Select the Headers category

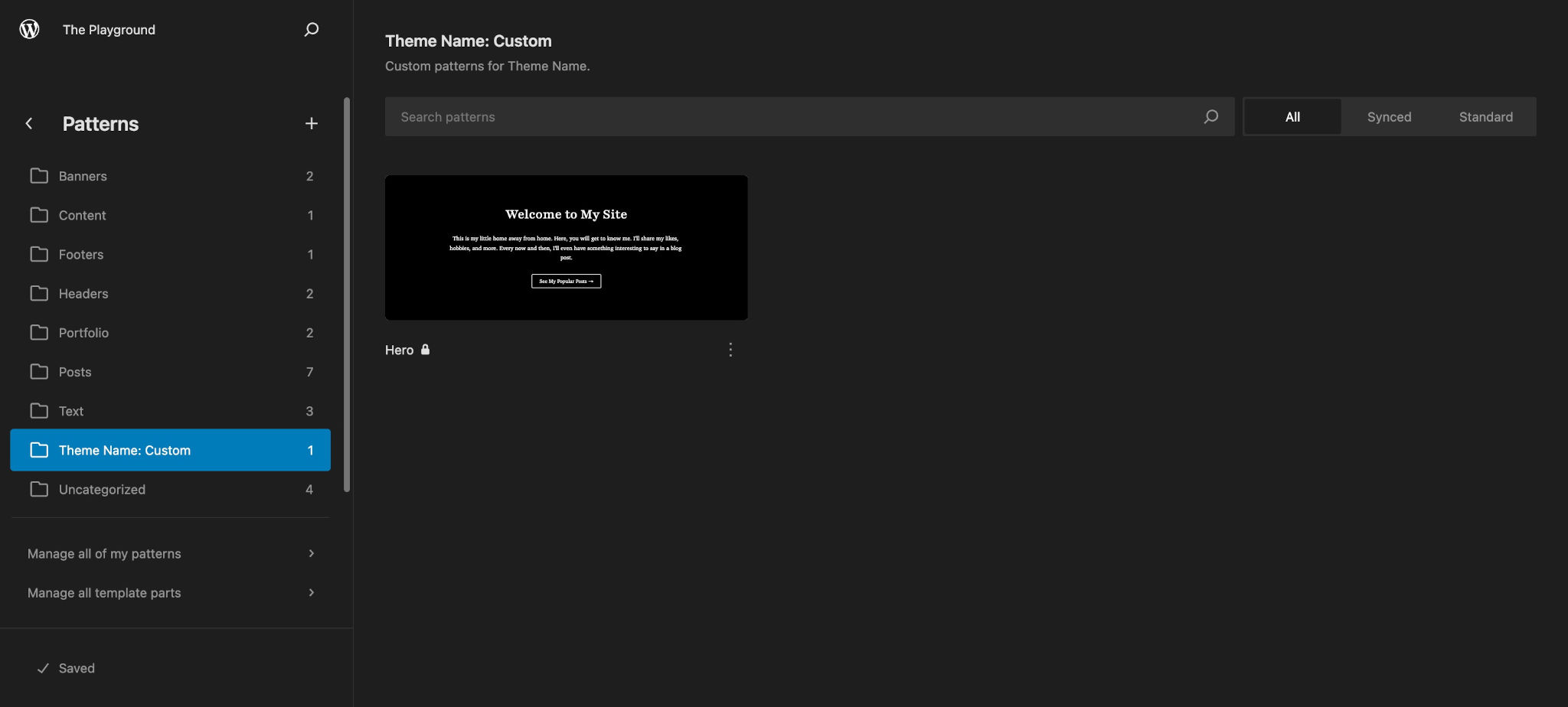click(84, 293)
